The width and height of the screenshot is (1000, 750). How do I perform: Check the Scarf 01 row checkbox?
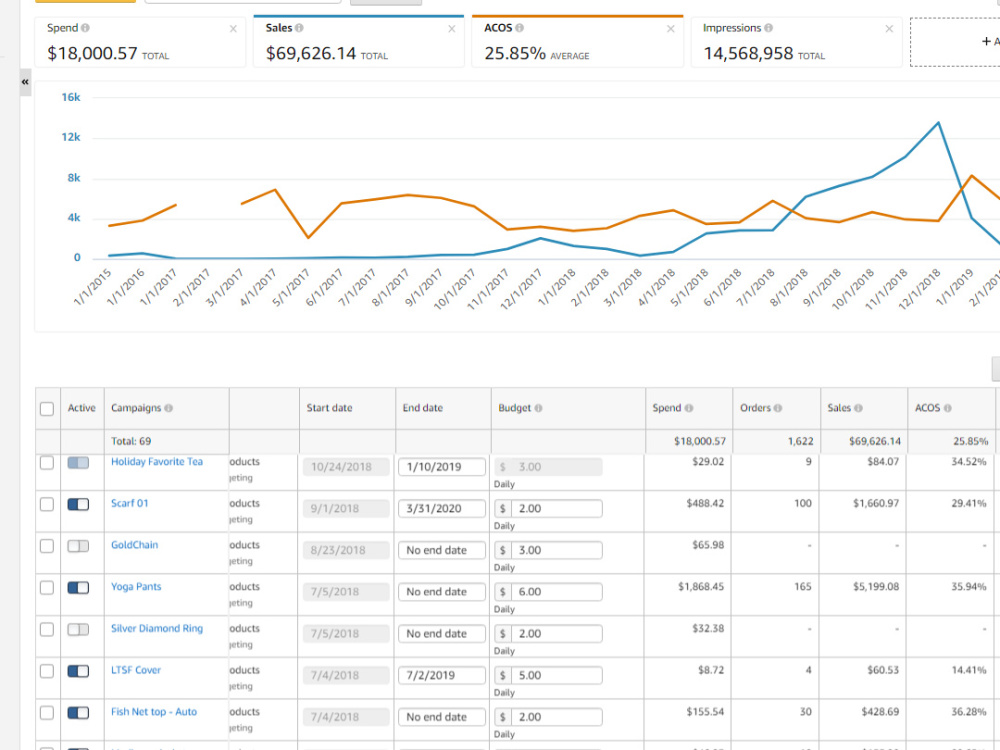(47, 504)
